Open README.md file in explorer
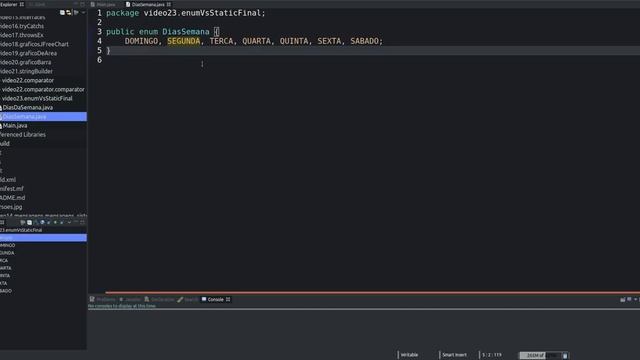 click(x=13, y=198)
